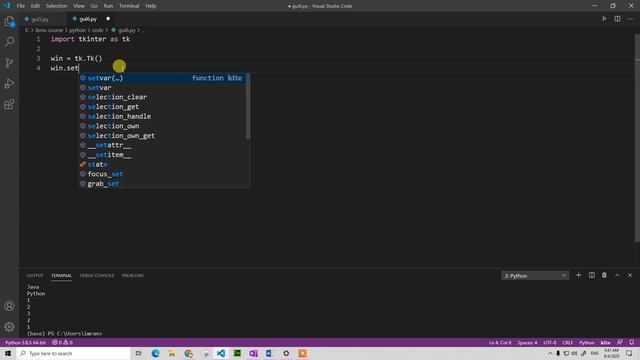Change file encoding UTF-8

(x=550, y=342)
